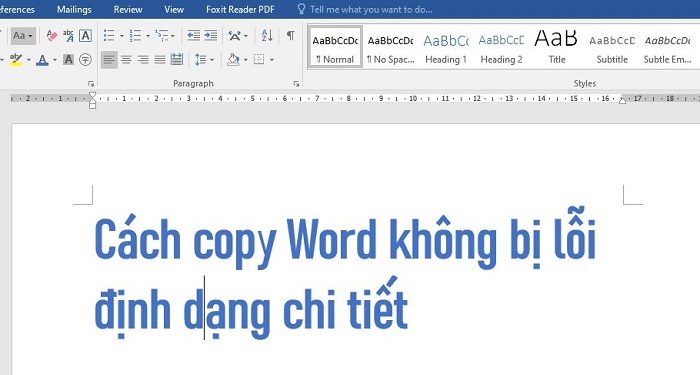700x375 pixels.
Task: Open the borders dropdown arrow
Action: [x=271, y=60]
